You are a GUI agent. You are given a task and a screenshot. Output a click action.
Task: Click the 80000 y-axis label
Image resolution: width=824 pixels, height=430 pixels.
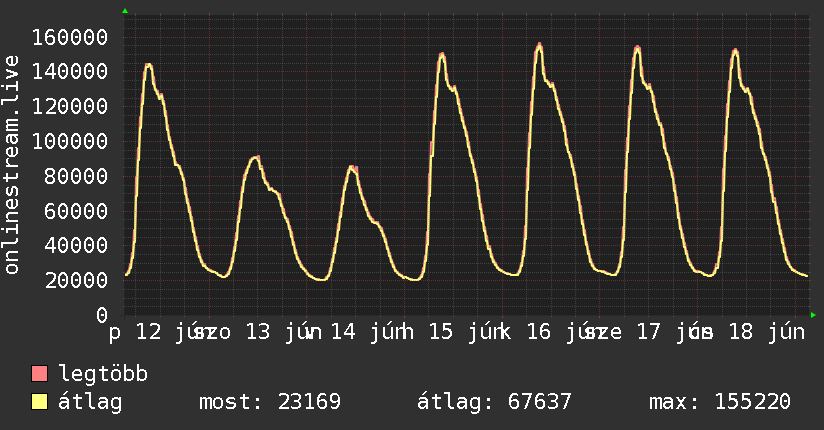click(x=76, y=176)
